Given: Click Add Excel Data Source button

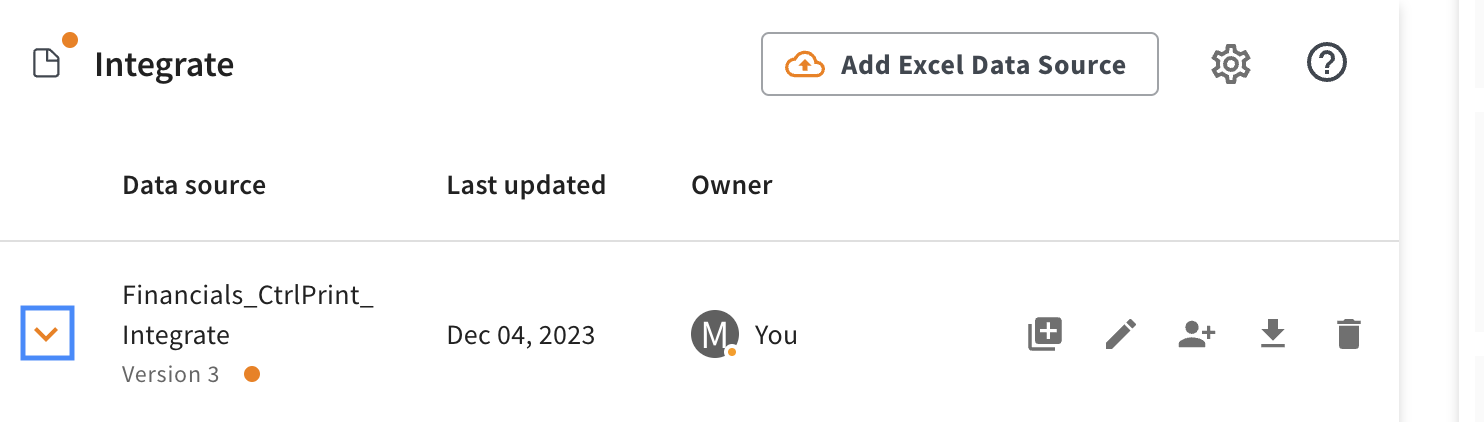Looking at the screenshot, I should point(960,64).
